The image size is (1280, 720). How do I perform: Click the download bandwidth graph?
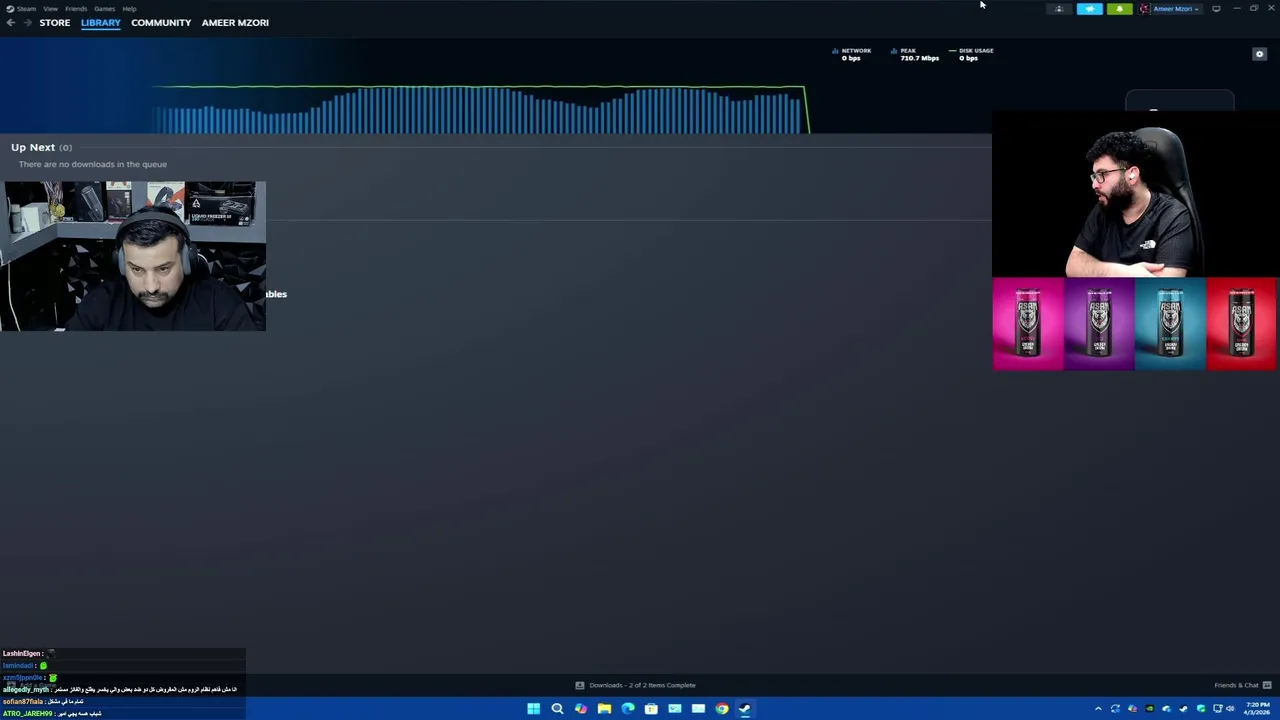coord(480,109)
